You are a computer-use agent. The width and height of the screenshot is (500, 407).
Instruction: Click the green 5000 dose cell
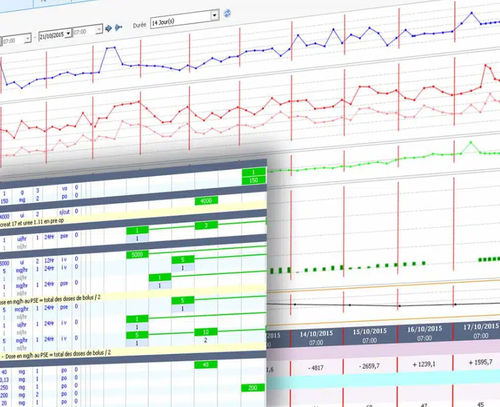coord(137,255)
